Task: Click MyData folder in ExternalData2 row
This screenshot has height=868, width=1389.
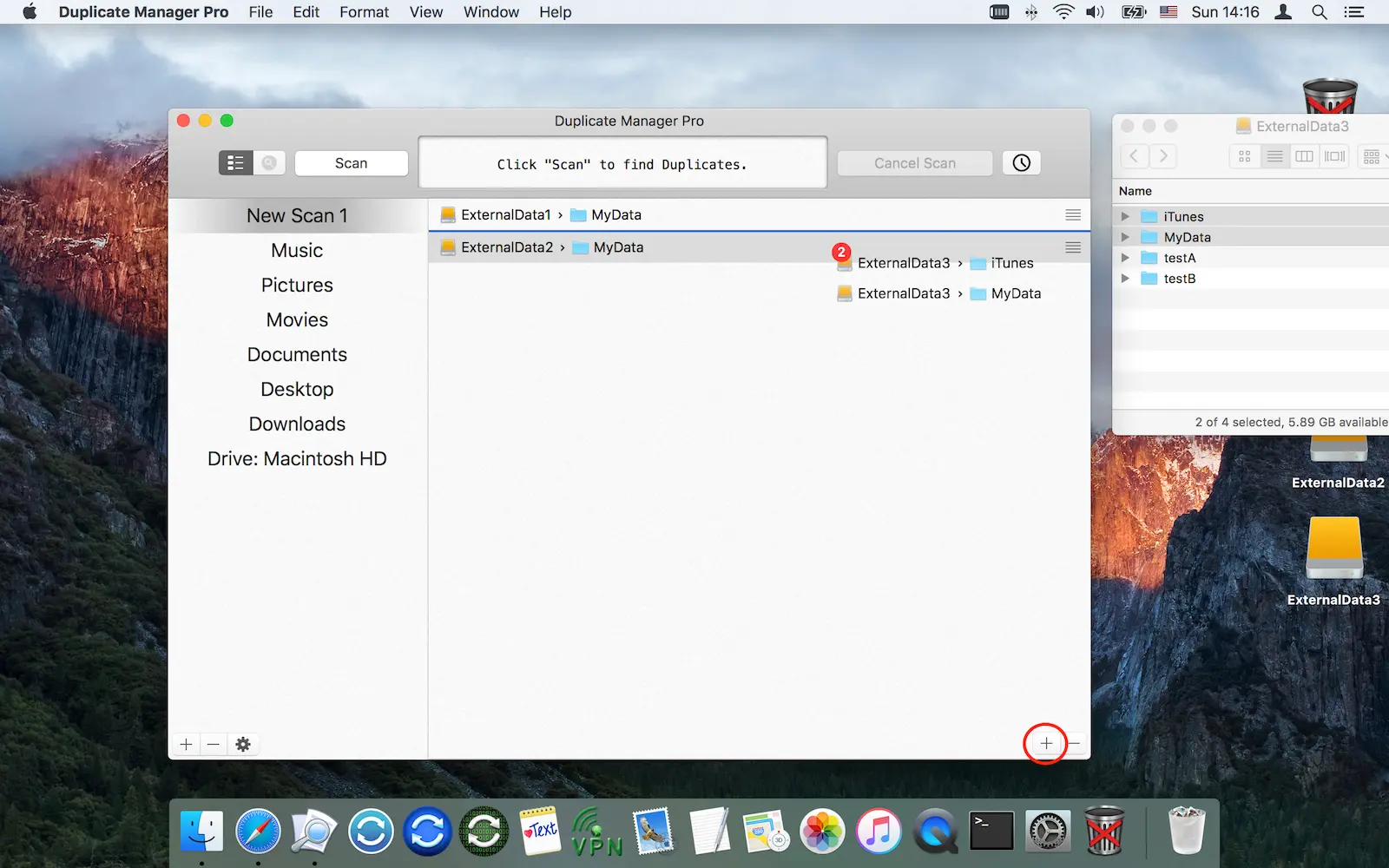Action: coord(608,247)
